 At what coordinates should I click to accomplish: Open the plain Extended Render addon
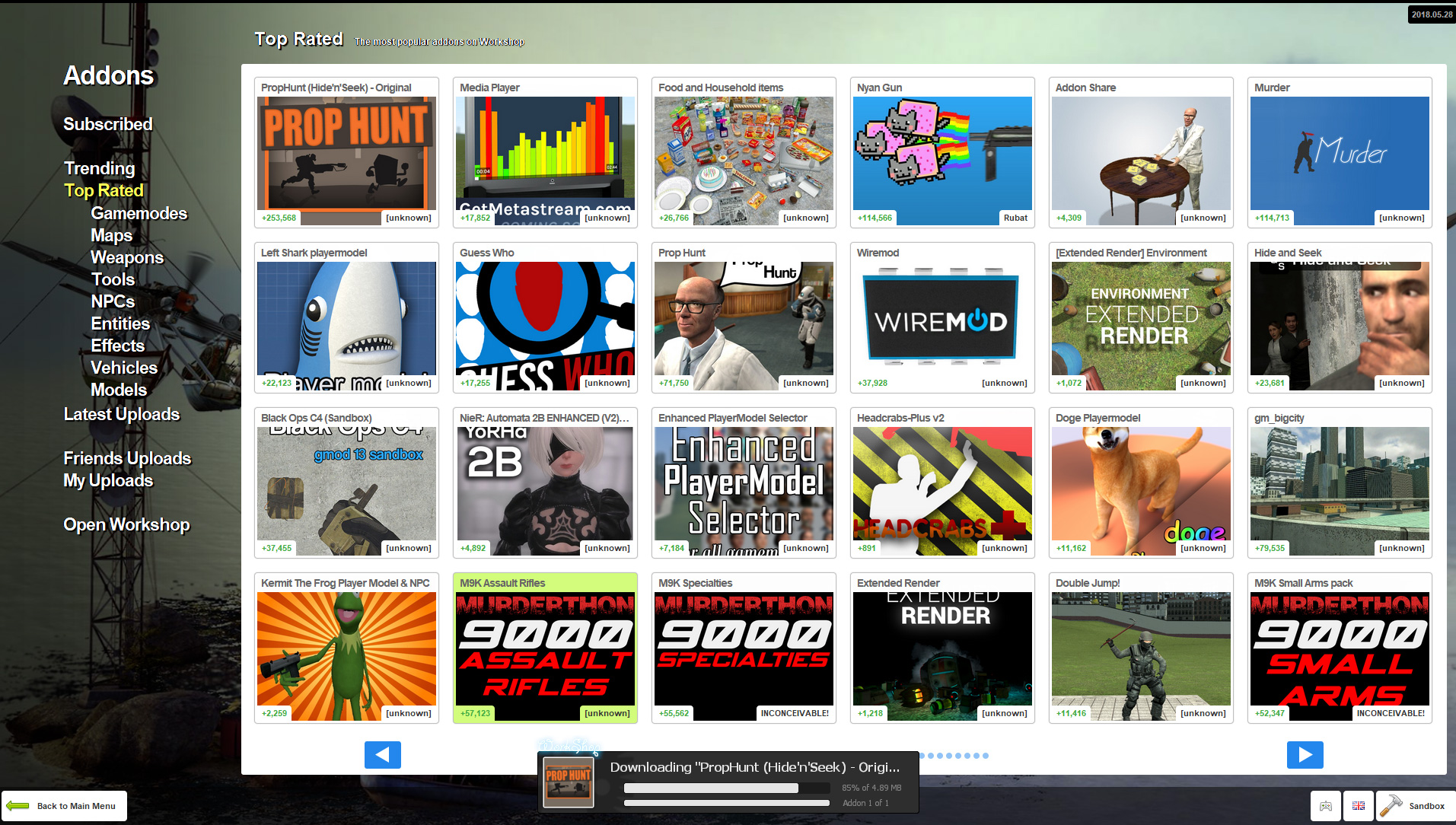pyautogui.click(x=942, y=648)
